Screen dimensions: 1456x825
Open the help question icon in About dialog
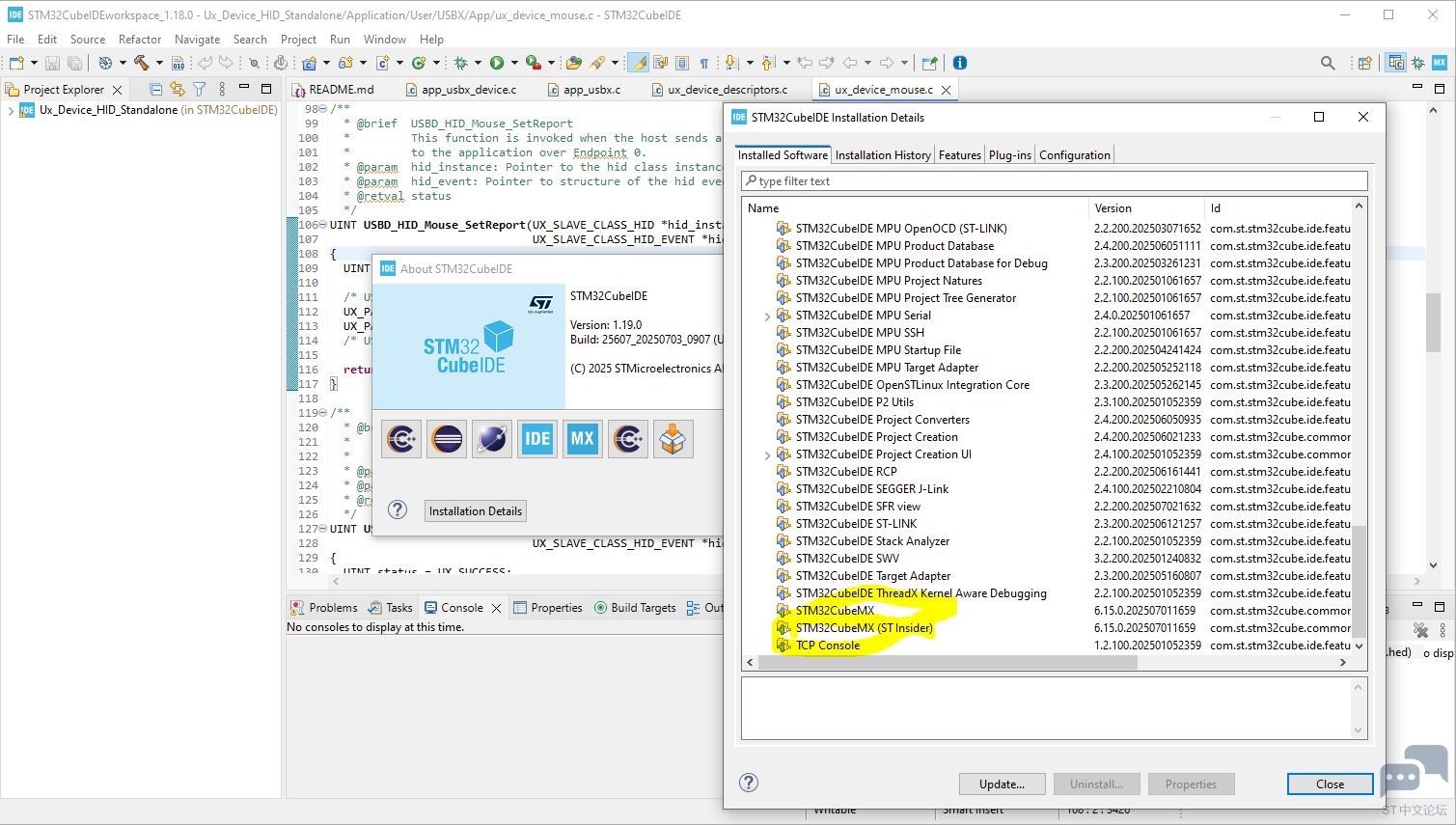(x=398, y=510)
